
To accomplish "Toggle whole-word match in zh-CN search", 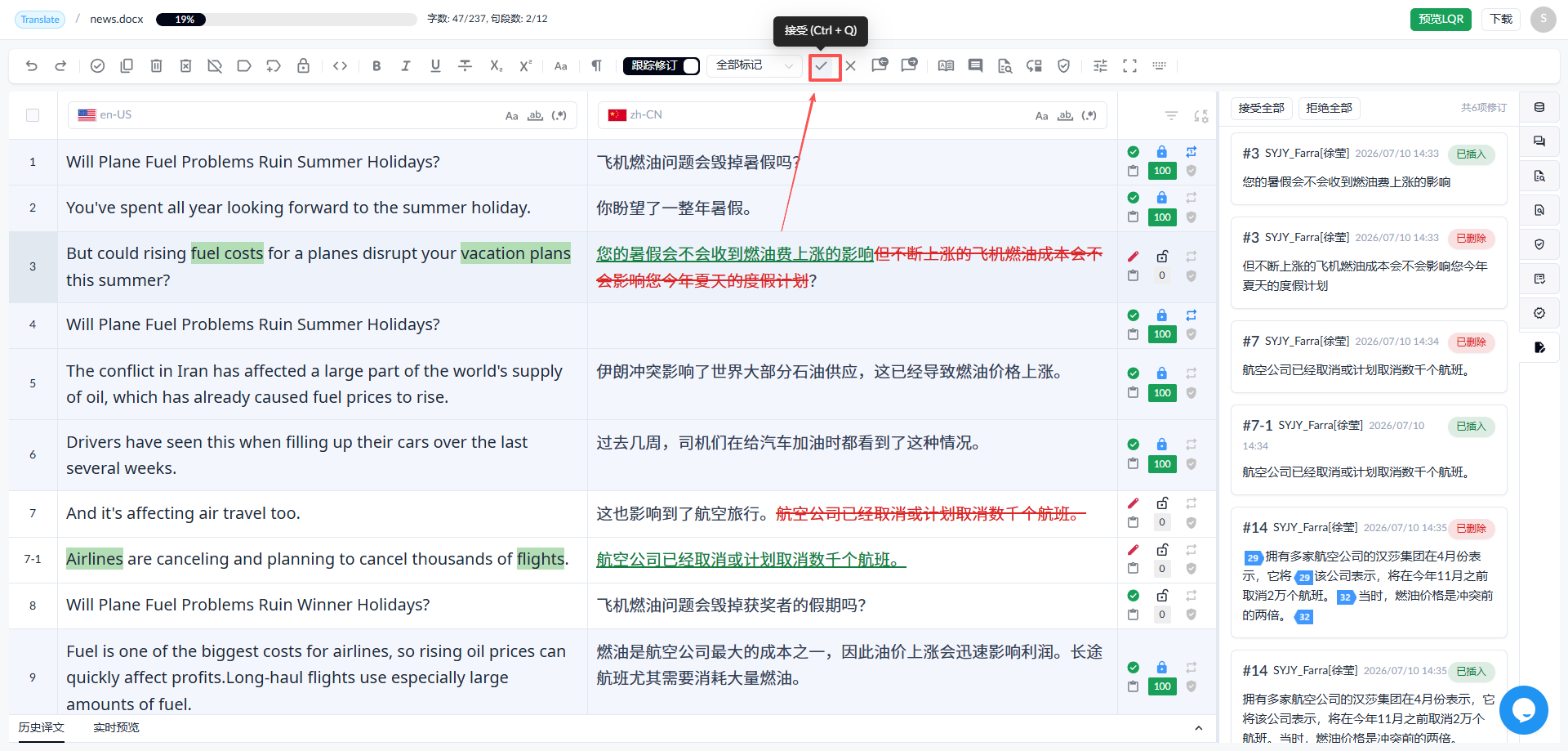I will click(x=1065, y=116).
